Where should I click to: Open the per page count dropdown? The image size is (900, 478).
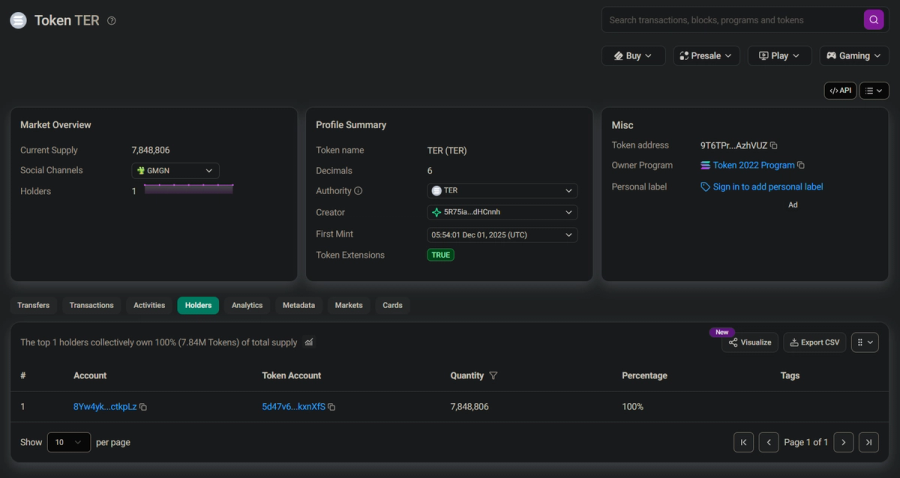point(69,442)
